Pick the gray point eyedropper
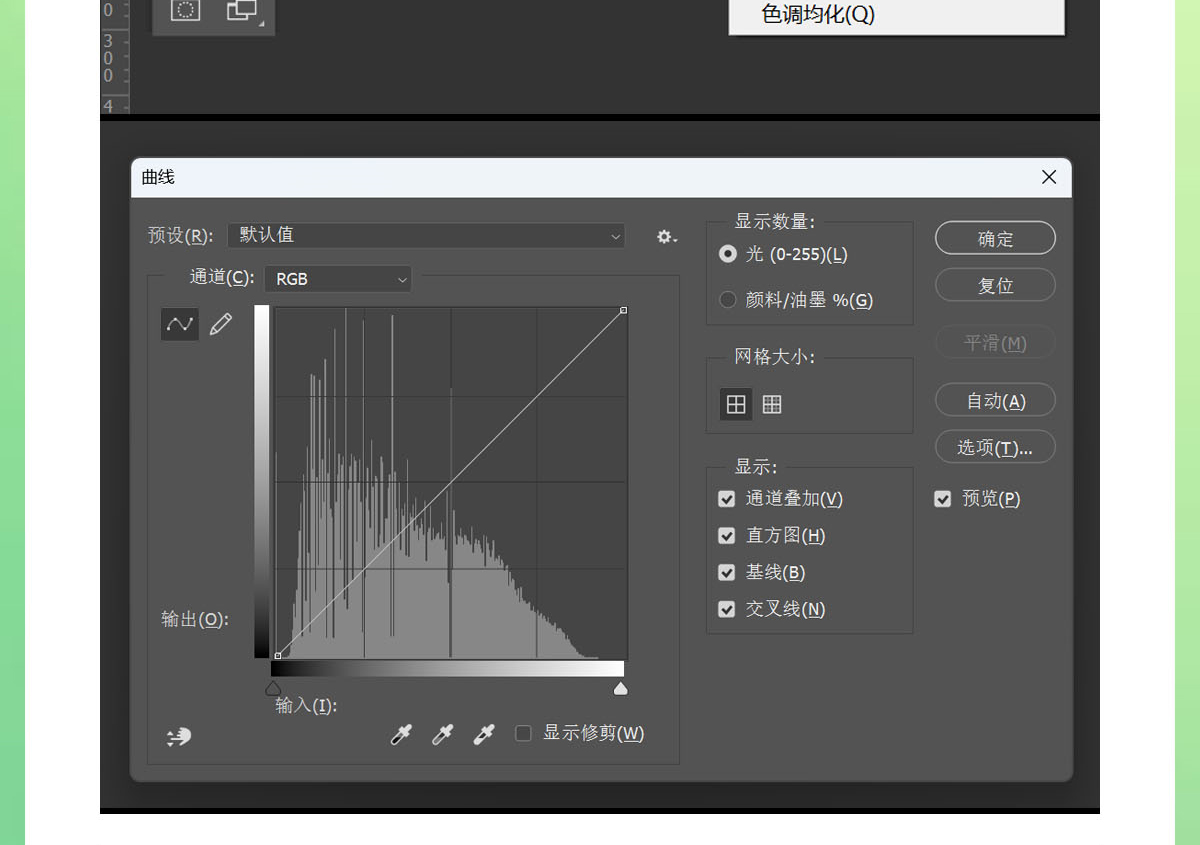 [442, 735]
